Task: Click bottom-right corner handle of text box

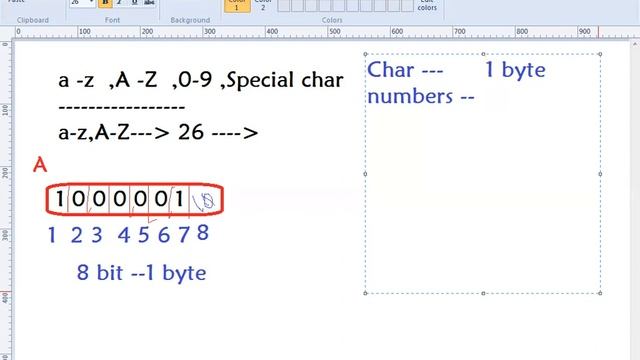Action: 600,293
